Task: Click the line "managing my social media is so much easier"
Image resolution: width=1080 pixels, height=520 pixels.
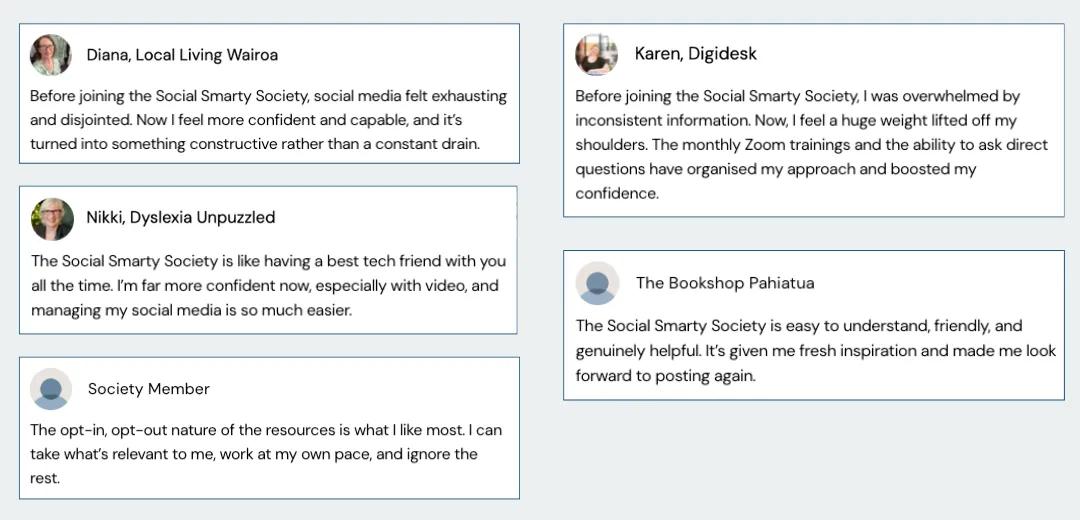Action: [x=191, y=310]
